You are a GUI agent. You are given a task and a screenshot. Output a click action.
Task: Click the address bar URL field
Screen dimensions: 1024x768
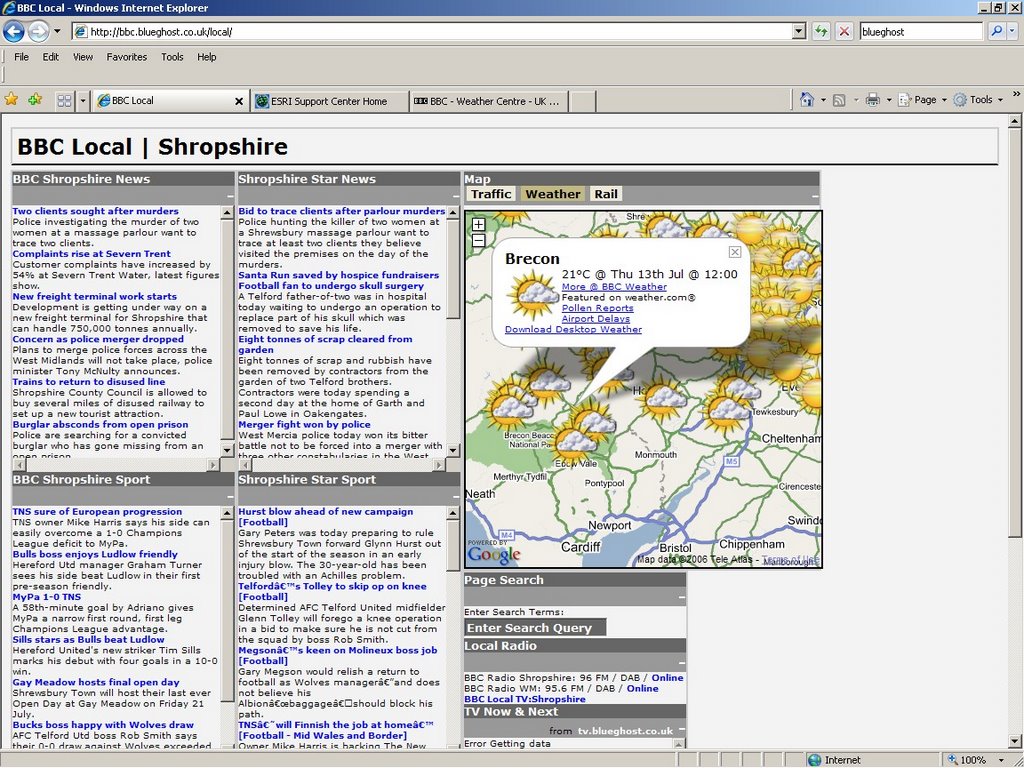pos(431,31)
